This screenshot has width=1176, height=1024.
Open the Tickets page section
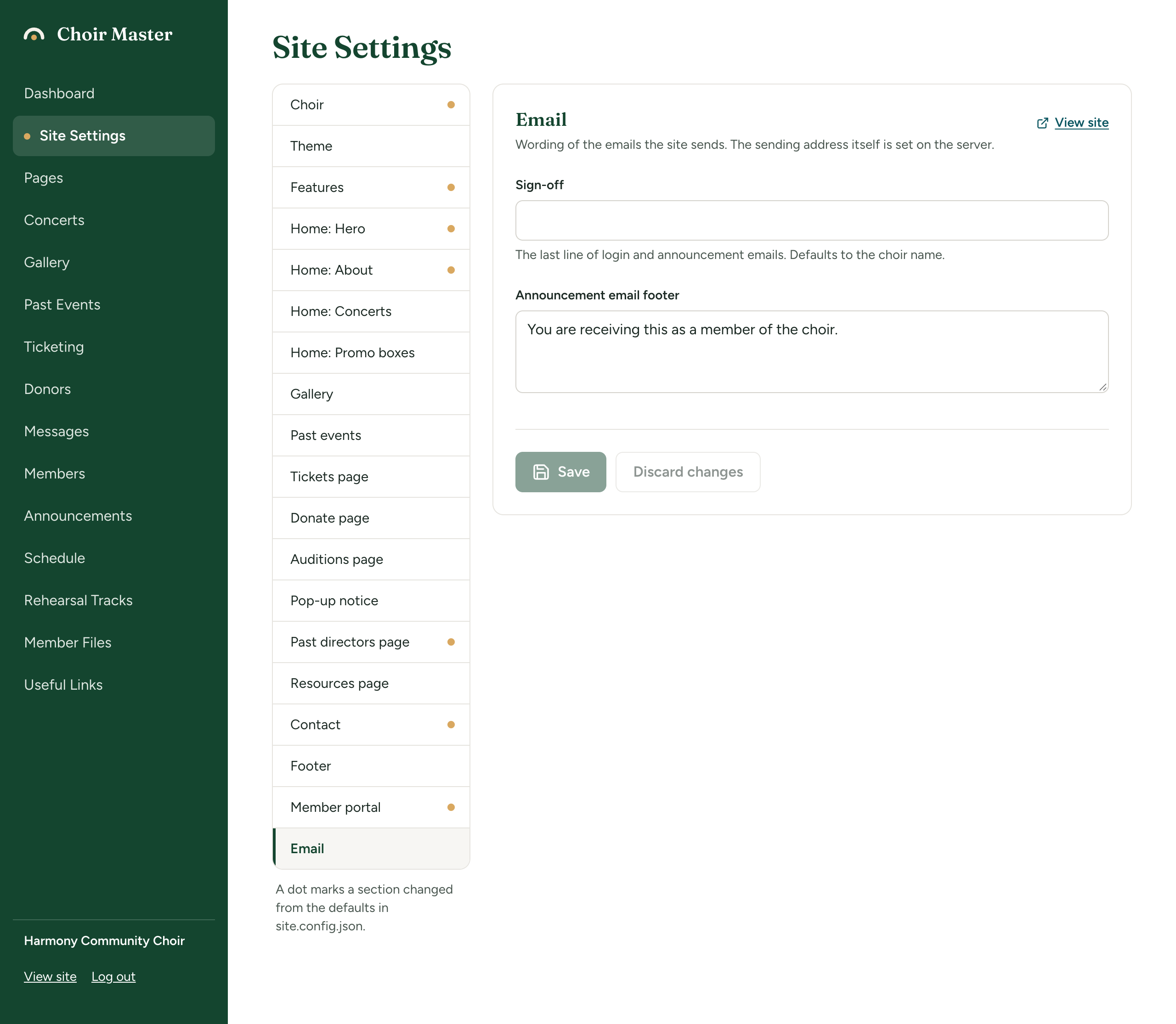pos(371,477)
